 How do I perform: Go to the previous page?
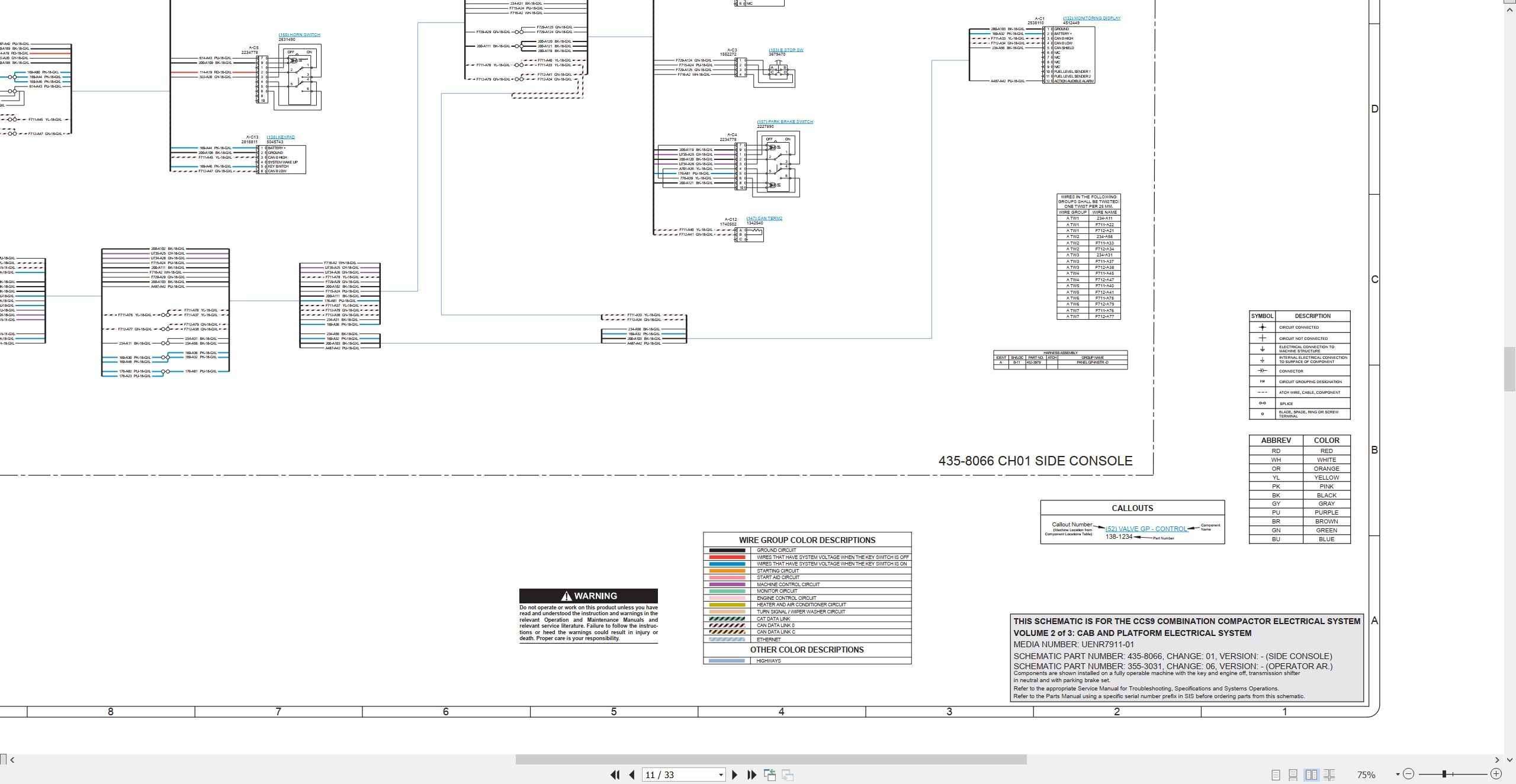coord(632,775)
